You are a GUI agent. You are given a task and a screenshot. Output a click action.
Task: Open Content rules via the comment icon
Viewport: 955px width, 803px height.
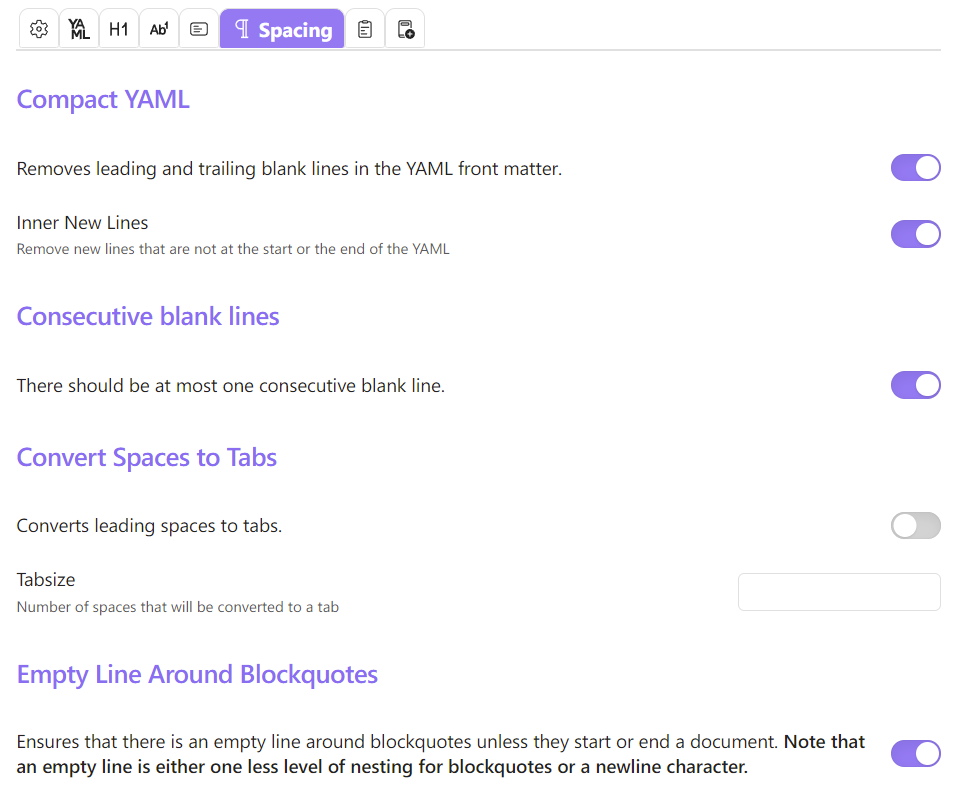point(198,28)
